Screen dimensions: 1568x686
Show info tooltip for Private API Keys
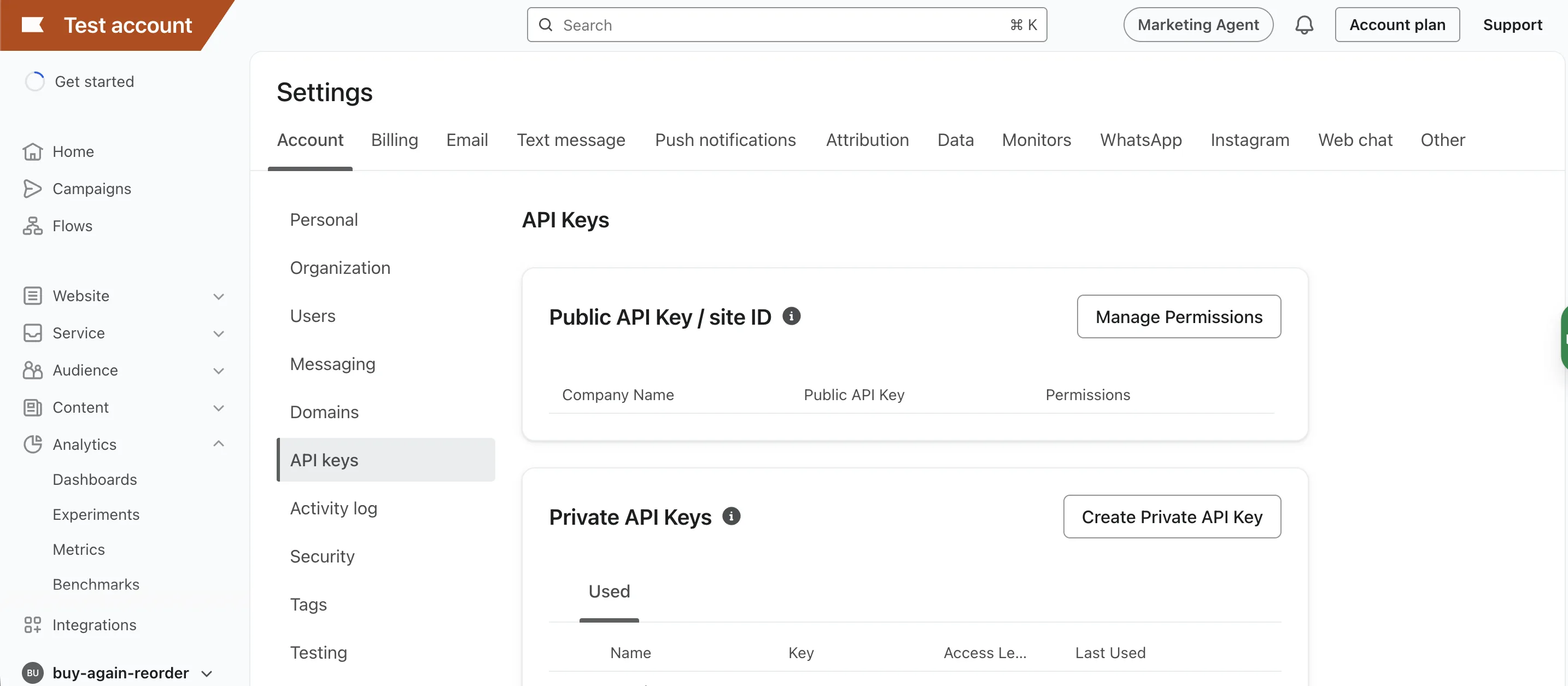coord(731,516)
